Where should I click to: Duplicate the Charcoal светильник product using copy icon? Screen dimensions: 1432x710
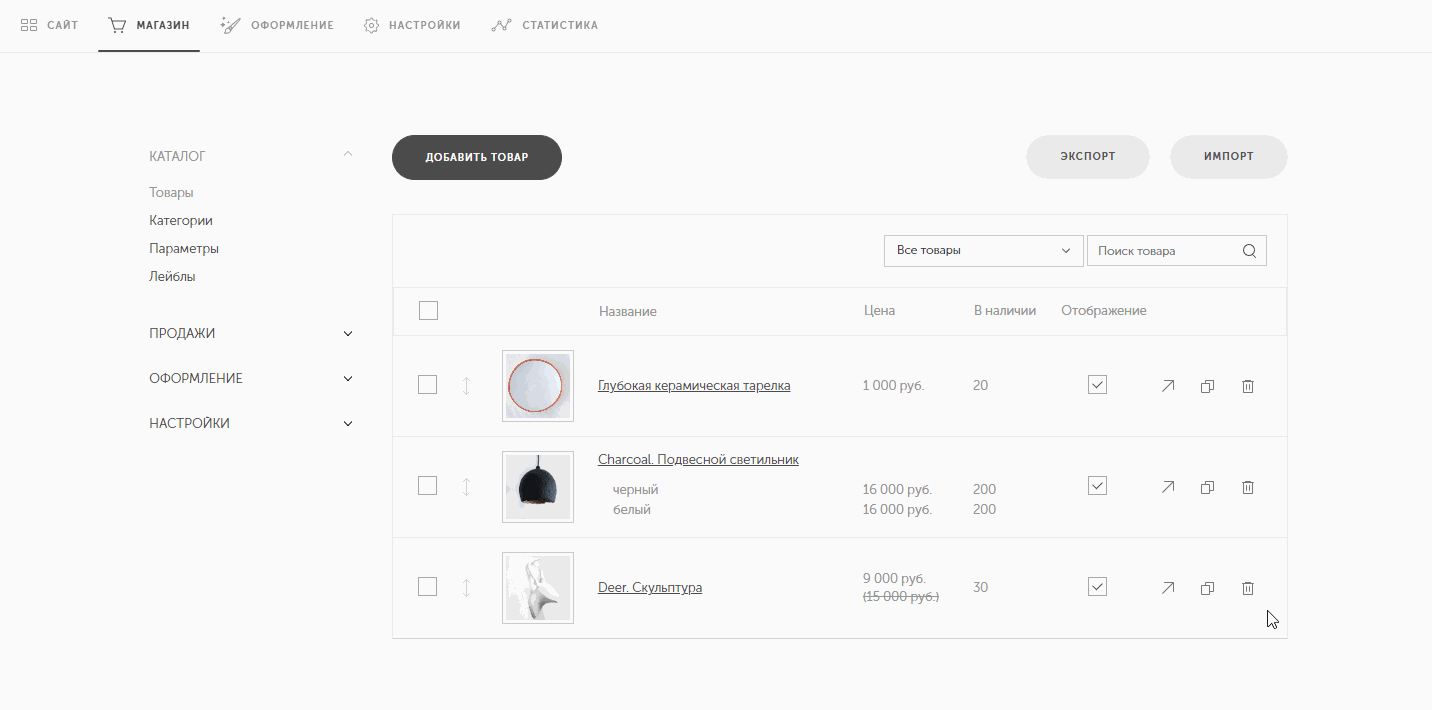point(1207,487)
